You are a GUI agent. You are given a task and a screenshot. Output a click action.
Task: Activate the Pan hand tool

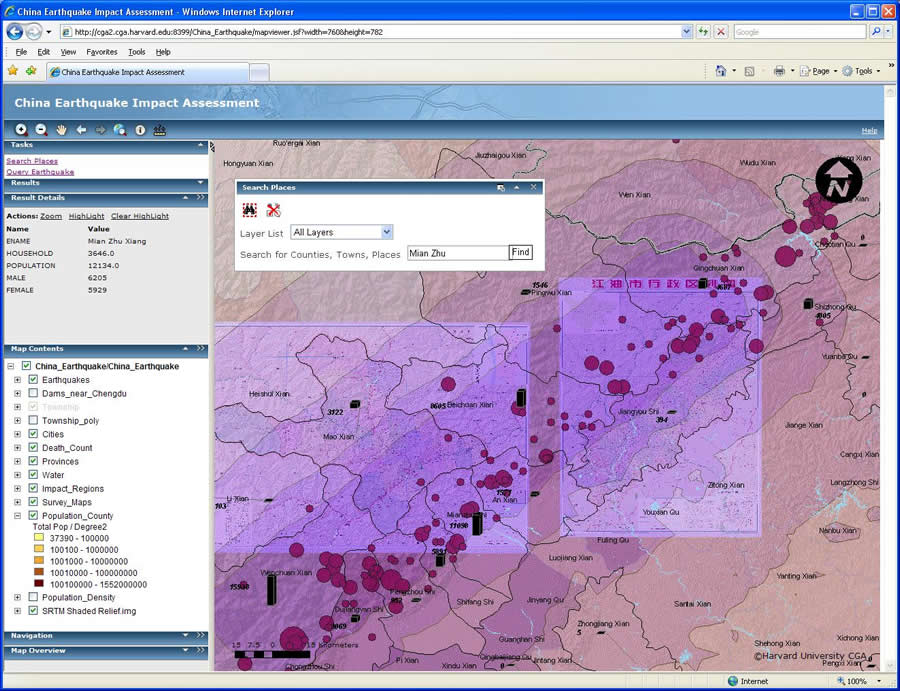tap(61, 130)
